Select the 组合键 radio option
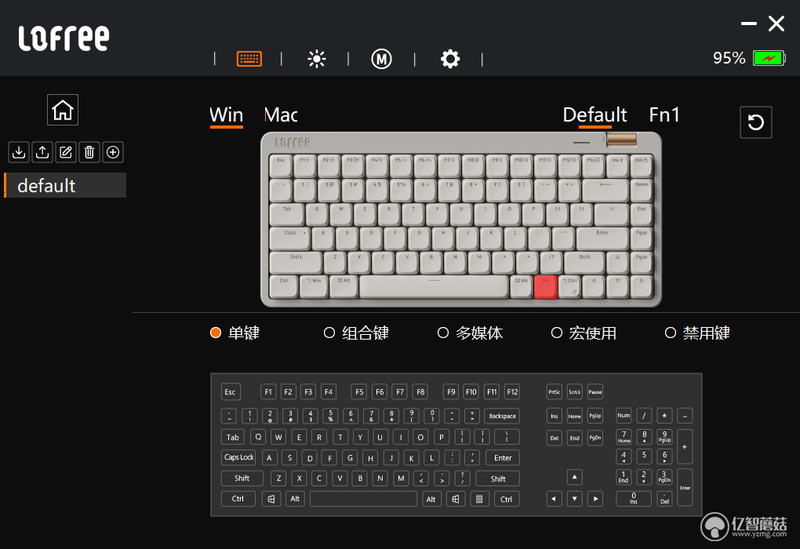This screenshot has width=800, height=549. (356, 333)
